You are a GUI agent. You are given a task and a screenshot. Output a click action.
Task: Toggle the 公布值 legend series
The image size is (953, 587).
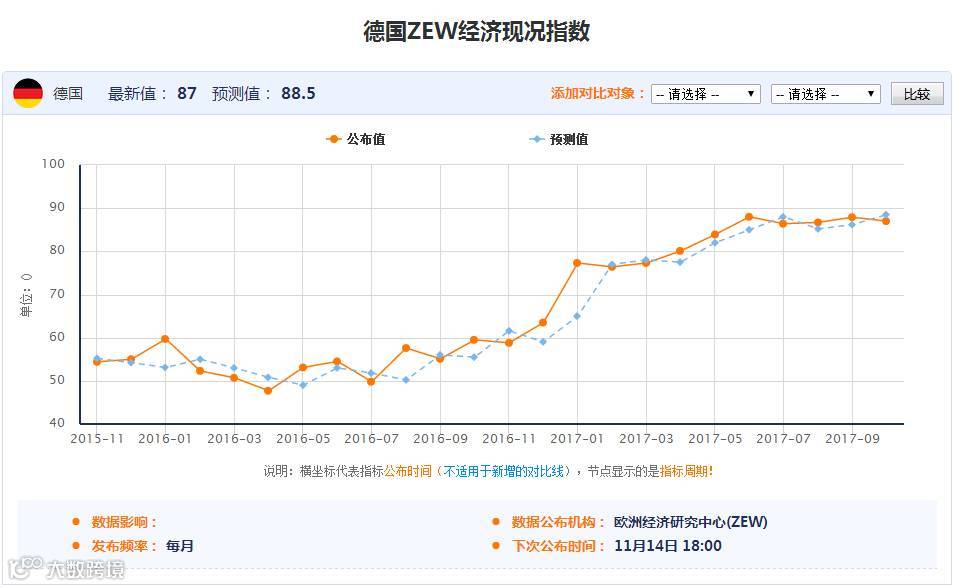[356, 139]
